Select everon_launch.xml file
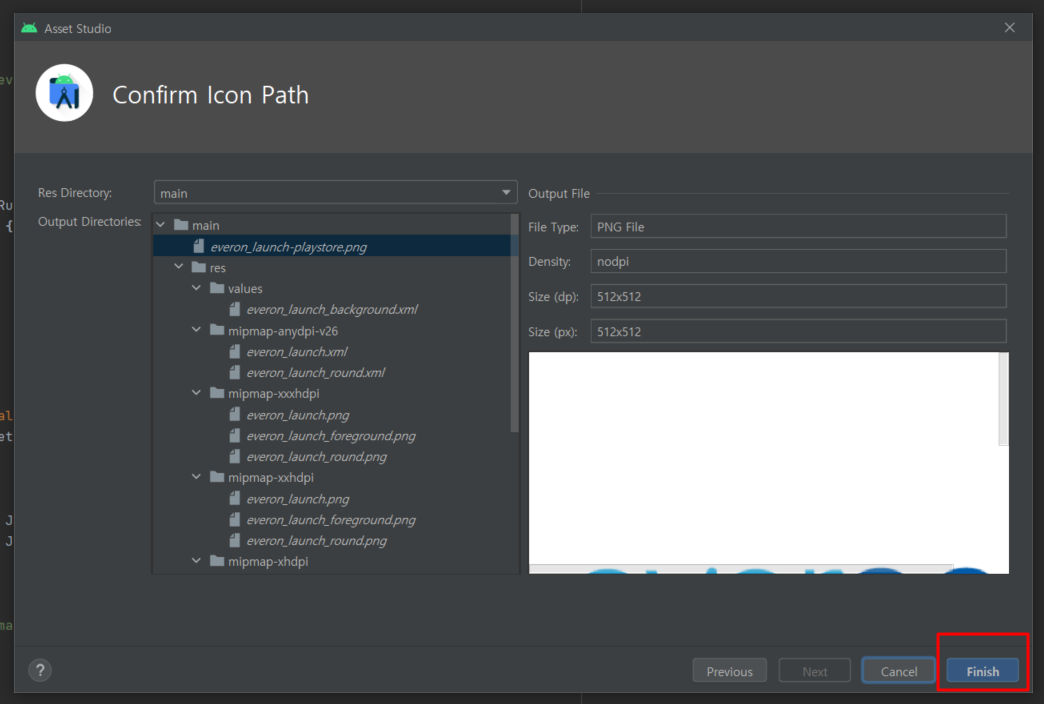 click(x=296, y=351)
